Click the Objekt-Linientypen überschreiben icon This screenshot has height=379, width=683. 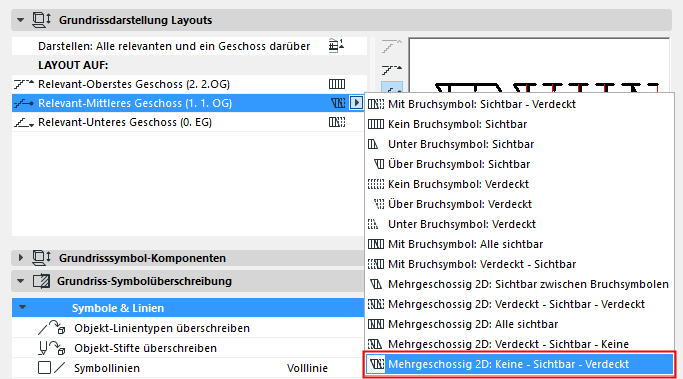pos(51,328)
